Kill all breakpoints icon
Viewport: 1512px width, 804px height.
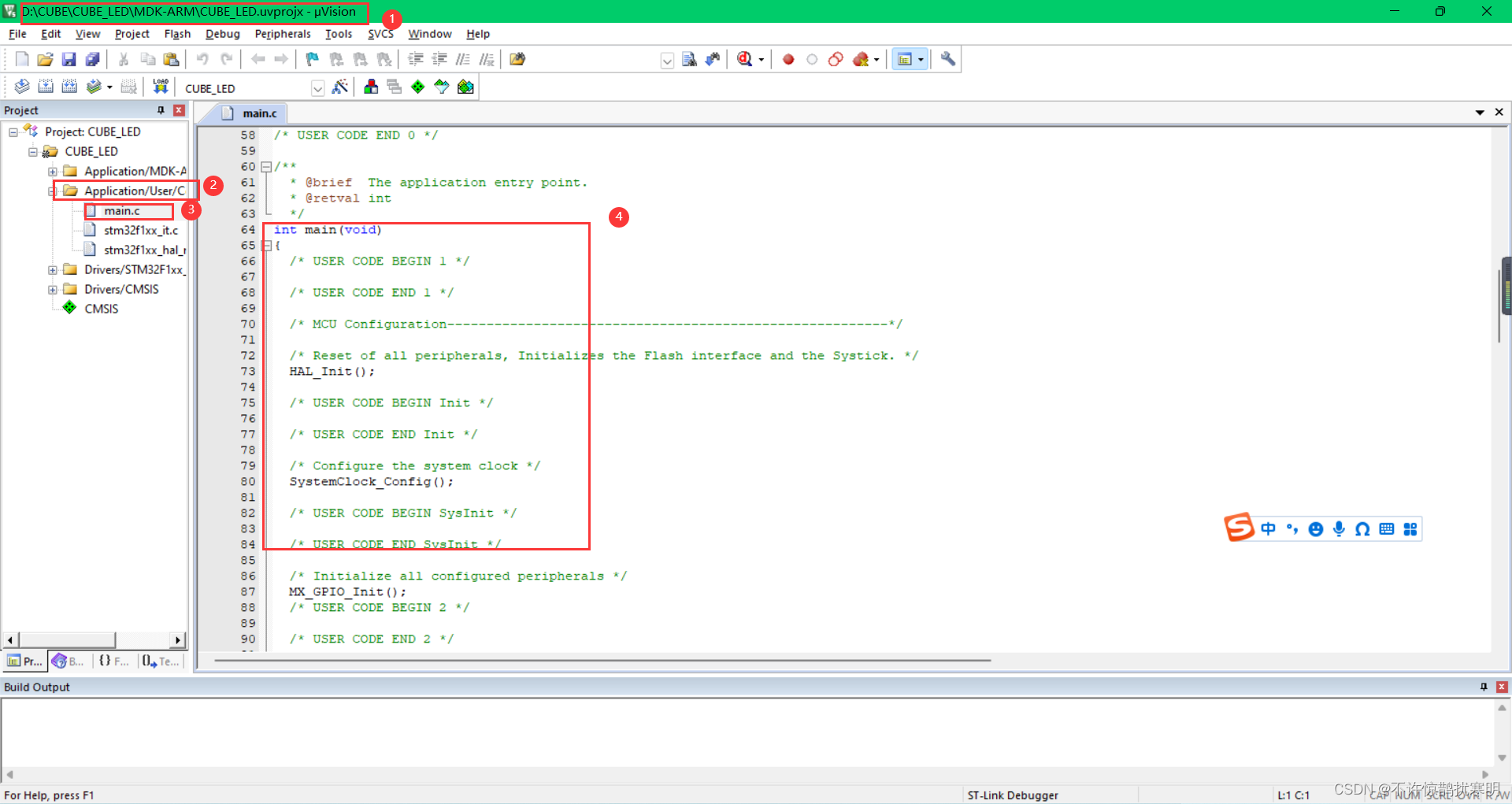pyautogui.click(x=861, y=59)
